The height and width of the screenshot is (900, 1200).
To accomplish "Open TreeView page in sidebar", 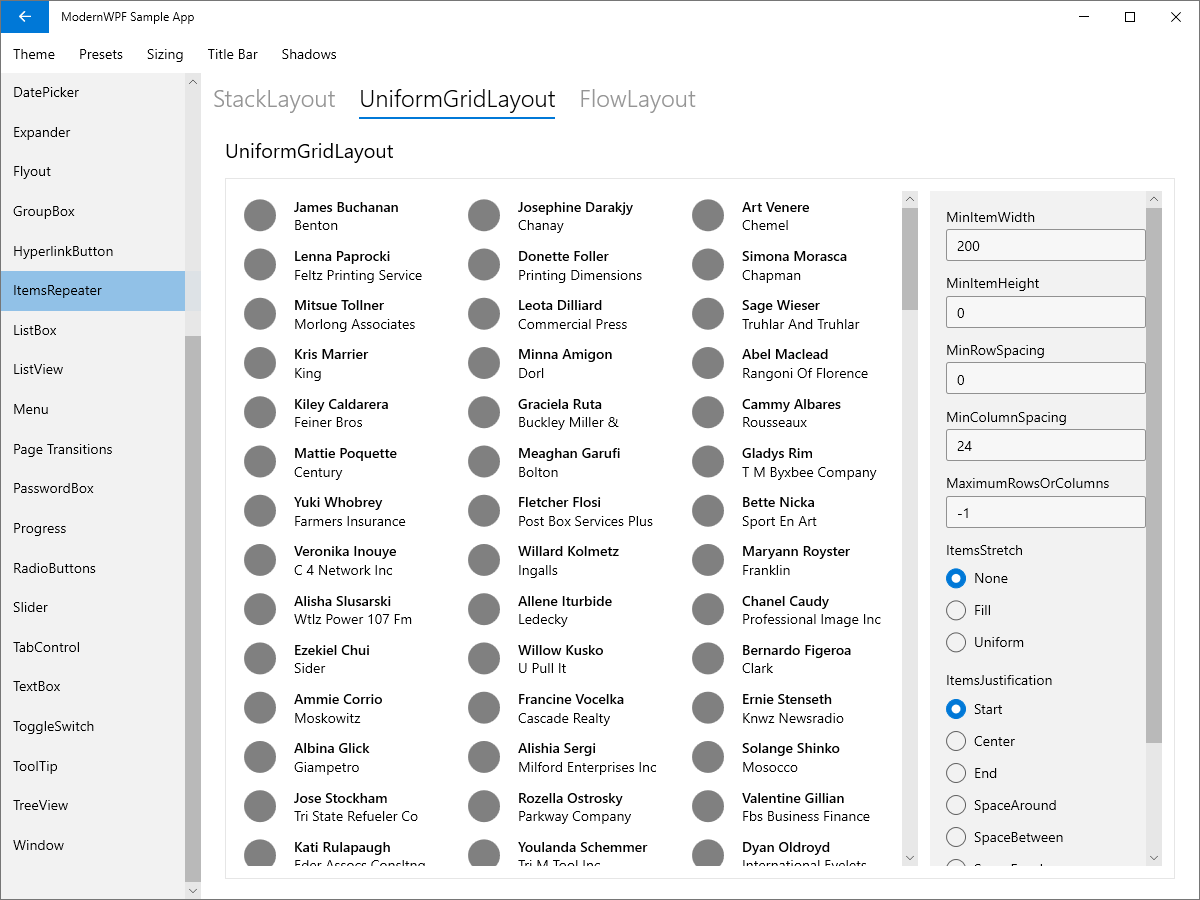I will pos(92,805).
